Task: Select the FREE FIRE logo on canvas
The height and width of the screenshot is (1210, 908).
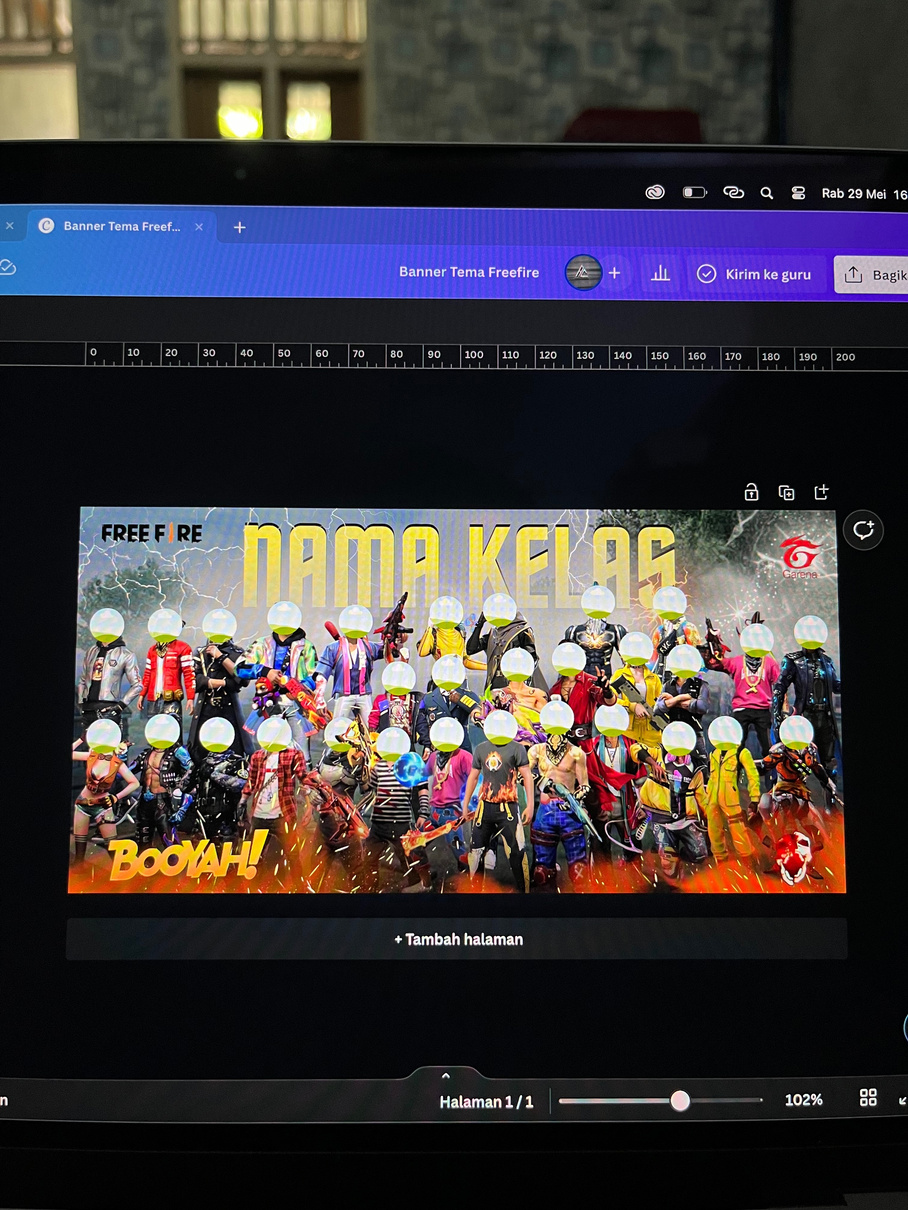Action: [x=152, y=533]
